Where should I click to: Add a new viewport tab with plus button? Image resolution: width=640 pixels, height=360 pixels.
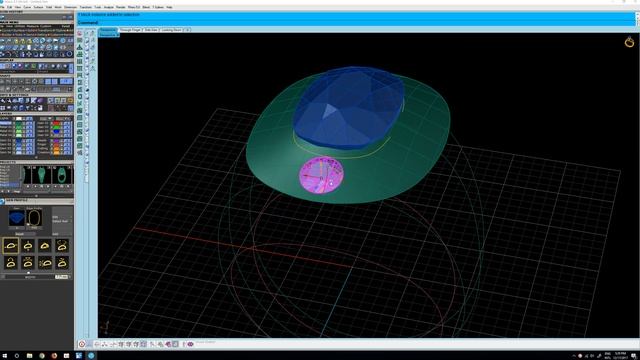(187, 30)
